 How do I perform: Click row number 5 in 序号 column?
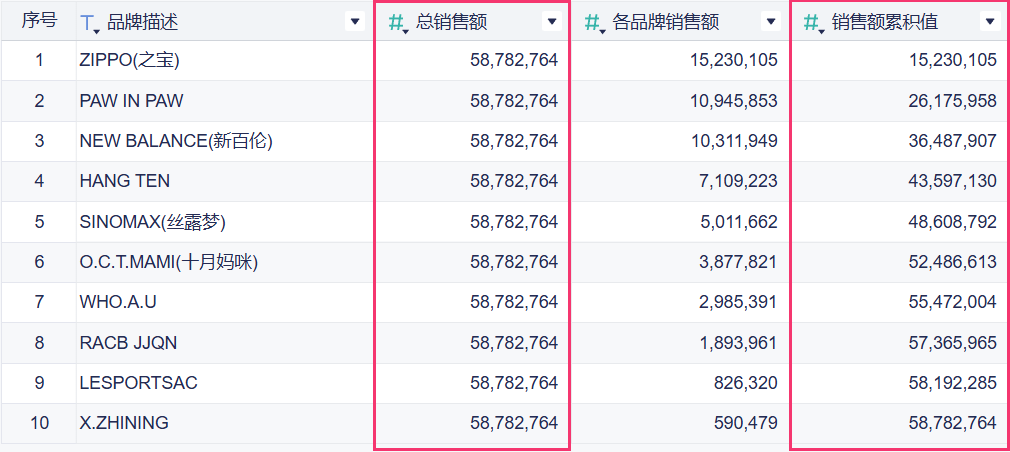39,221
